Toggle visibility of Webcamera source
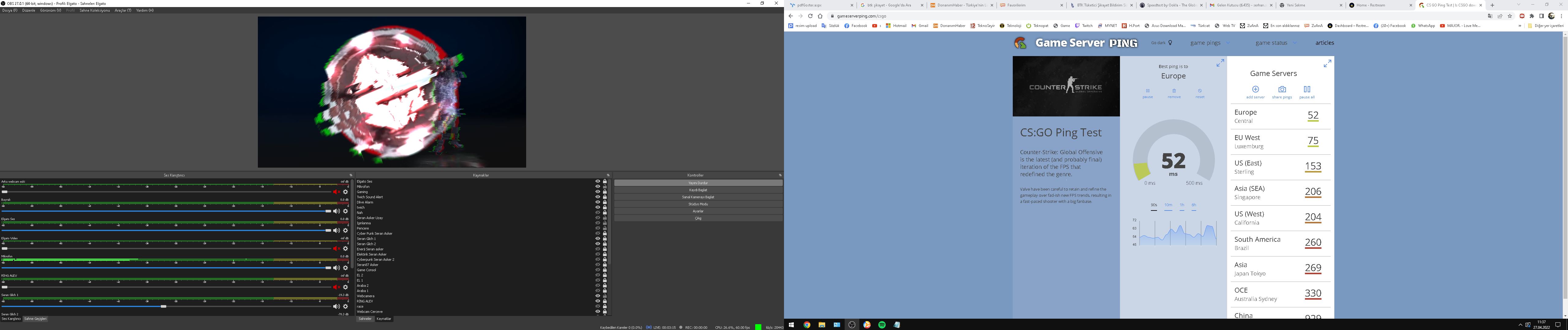The height and width of the screenshot is (330, 1568). 598,296
